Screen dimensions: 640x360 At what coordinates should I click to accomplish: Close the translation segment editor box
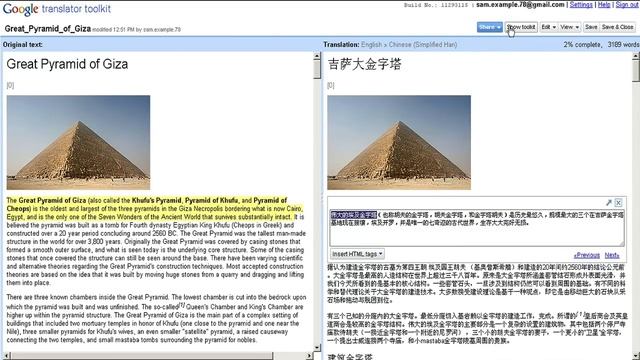pyautogui.click(x=619, y=202)
